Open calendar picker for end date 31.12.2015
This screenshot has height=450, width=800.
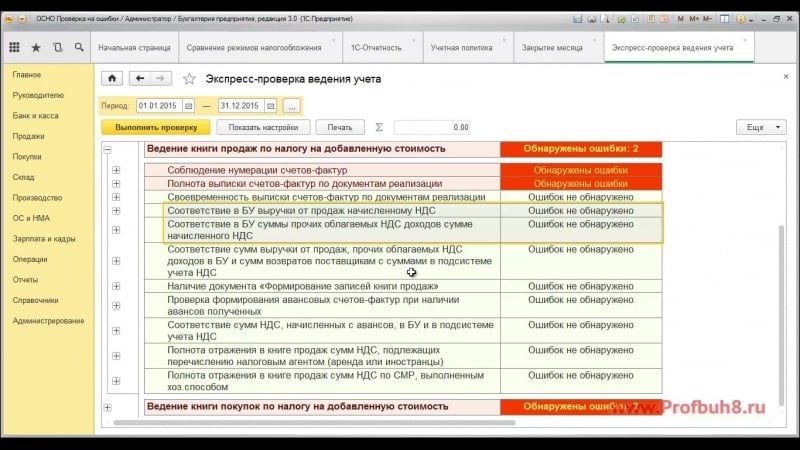click(x=270, y=106)
